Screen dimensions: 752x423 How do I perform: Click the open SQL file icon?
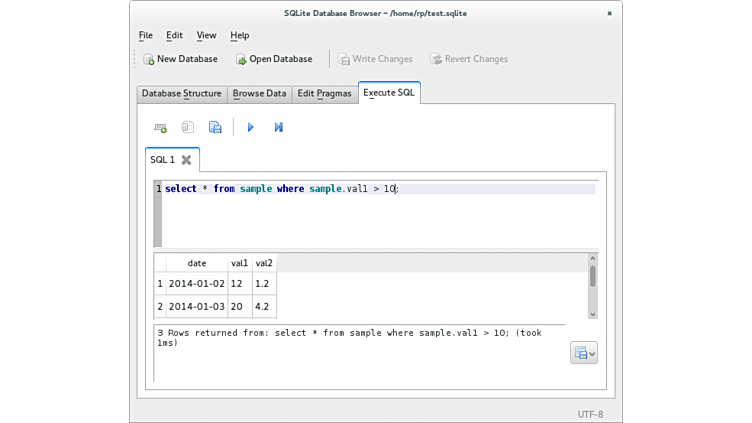(x=187, y=128)
